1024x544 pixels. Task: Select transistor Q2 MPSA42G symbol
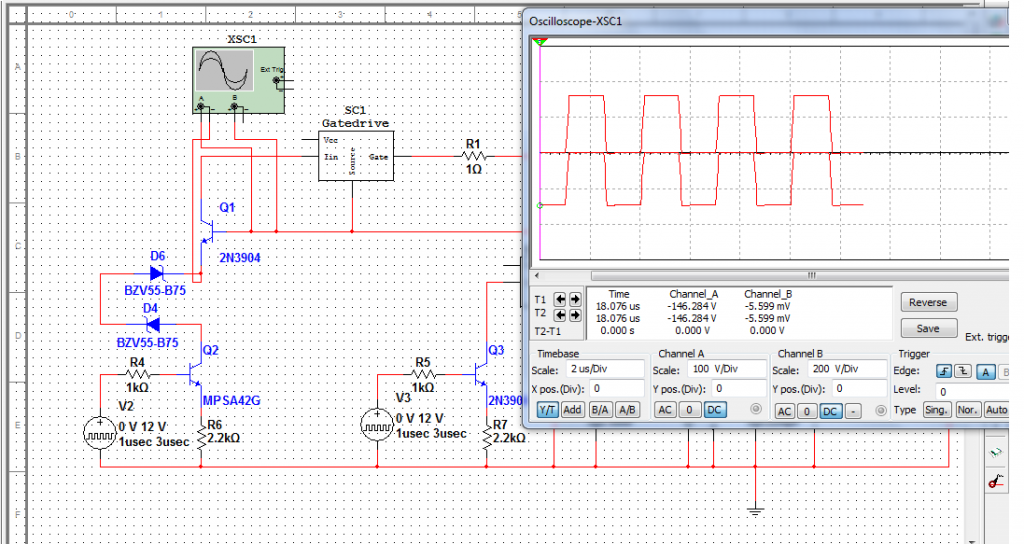195,375
